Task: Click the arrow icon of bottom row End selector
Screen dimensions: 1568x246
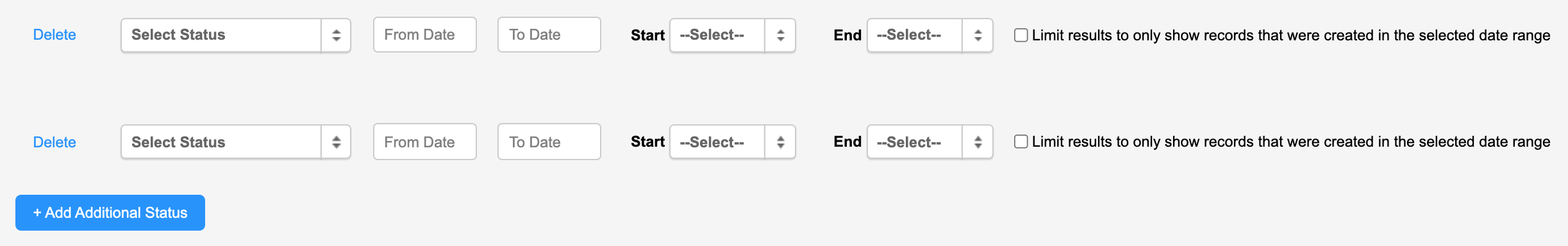Action: tap(978, 142)
